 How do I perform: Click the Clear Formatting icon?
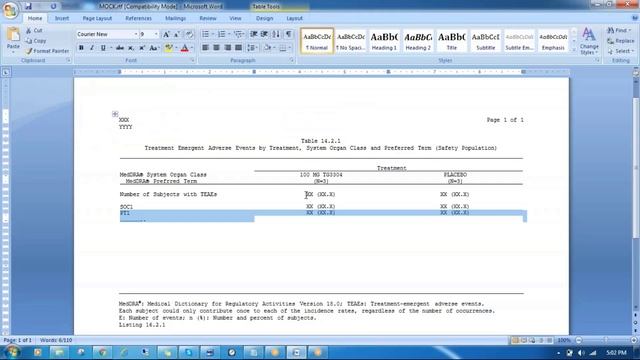point(189,34)
